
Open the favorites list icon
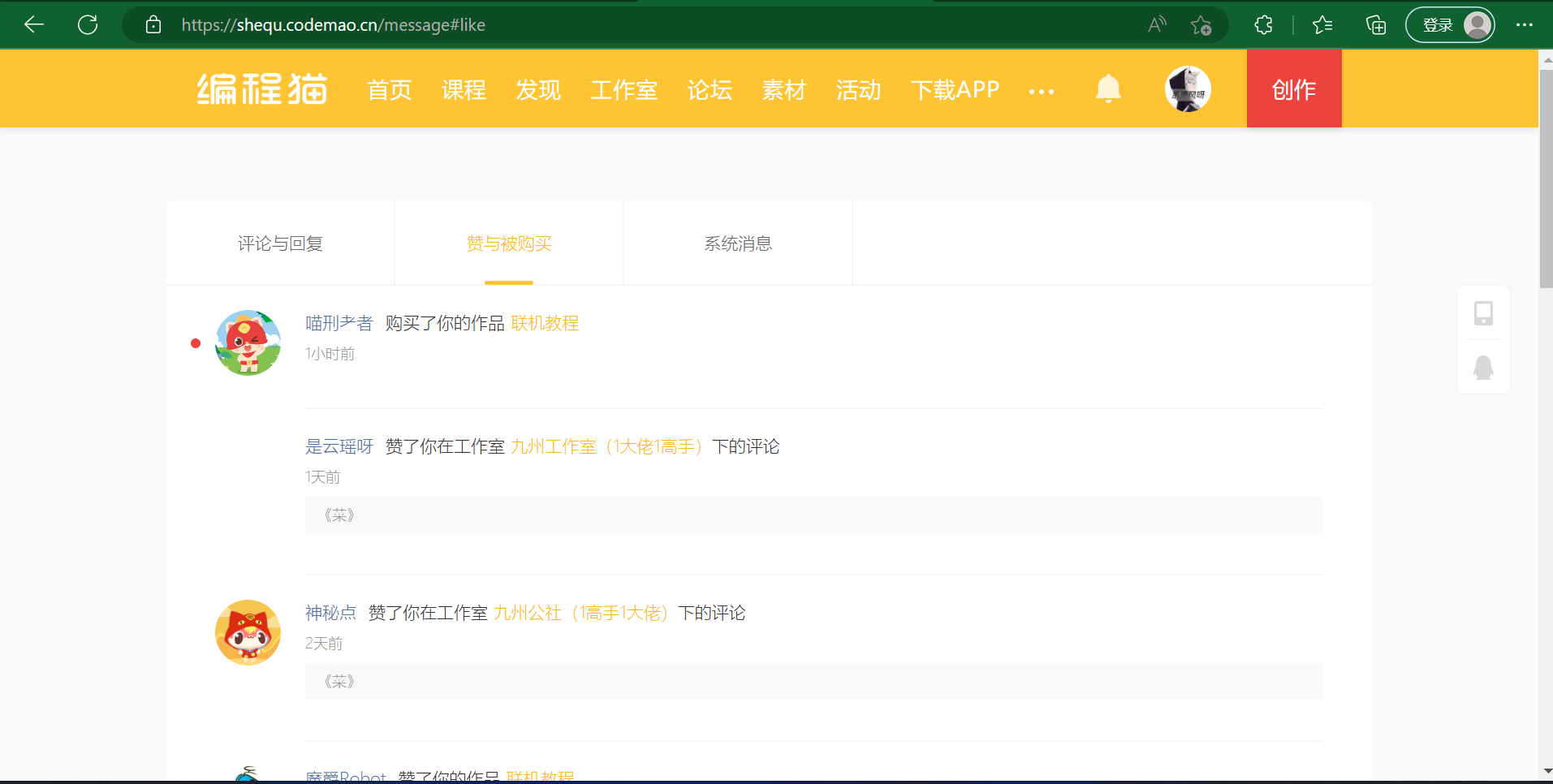(1322, 25)
